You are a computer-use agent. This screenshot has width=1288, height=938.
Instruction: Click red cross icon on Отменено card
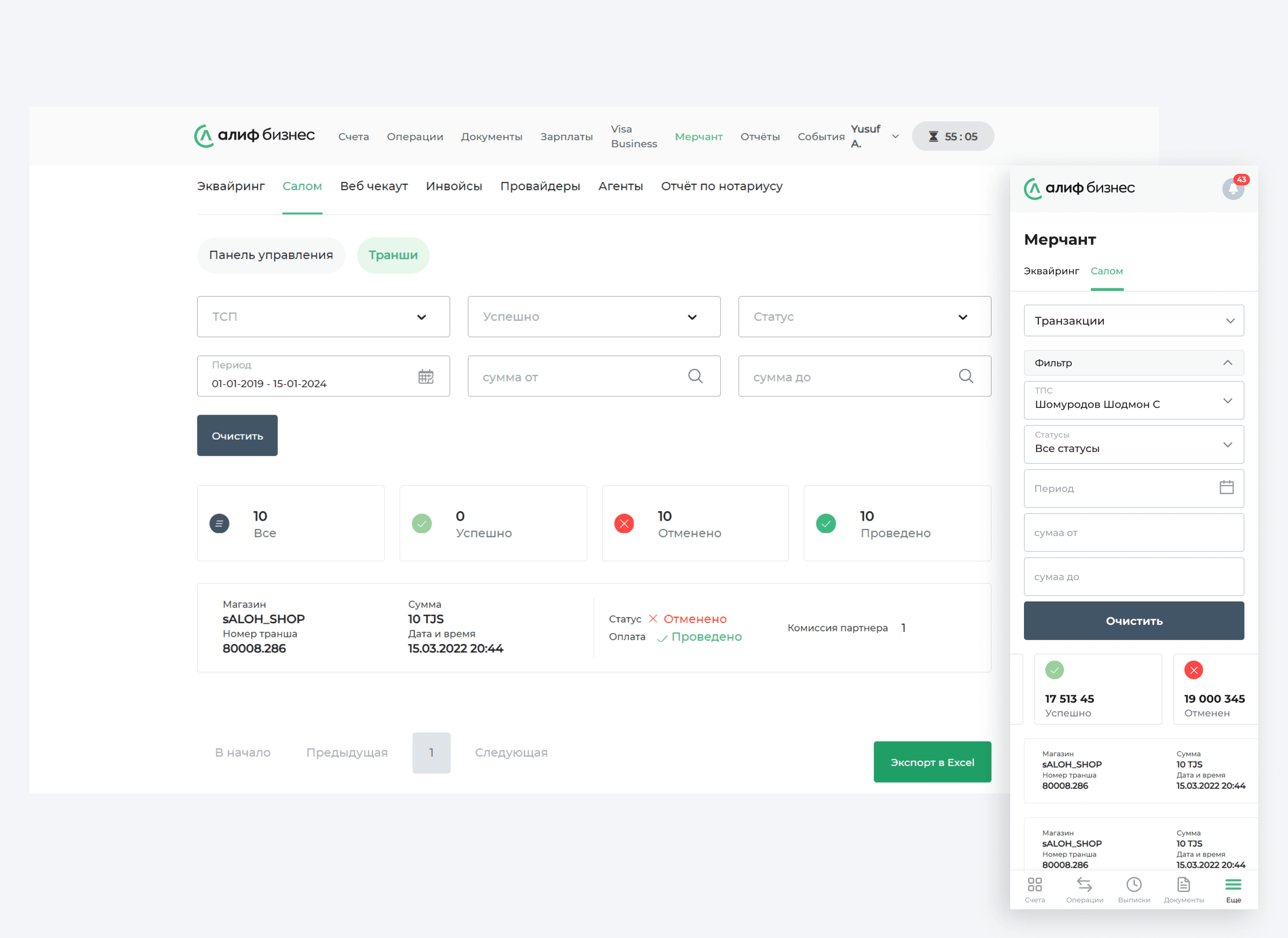[624, 524]
